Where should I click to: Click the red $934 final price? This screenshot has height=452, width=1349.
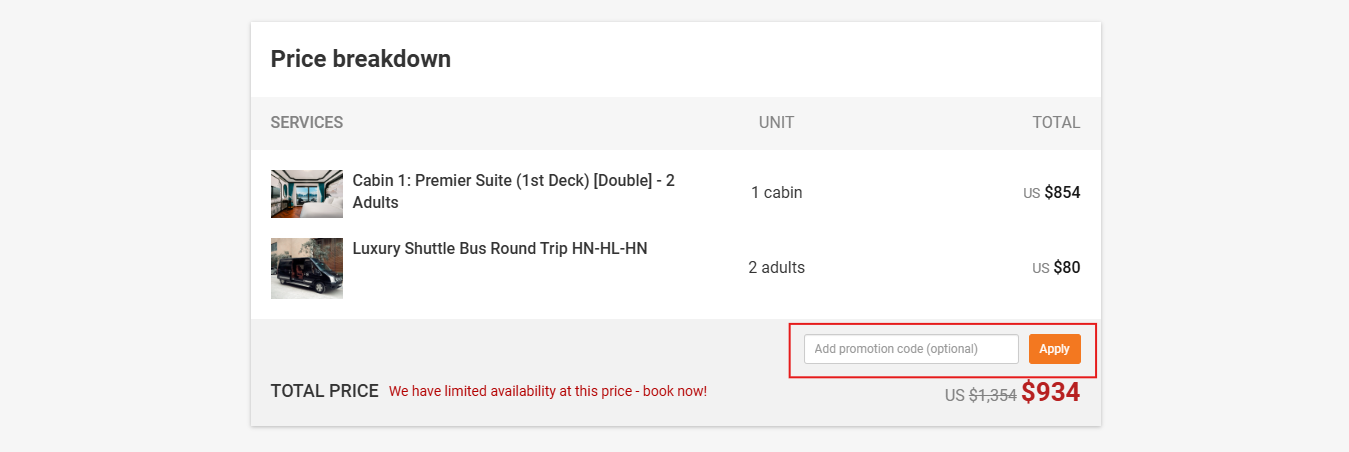pos(1050,392)
